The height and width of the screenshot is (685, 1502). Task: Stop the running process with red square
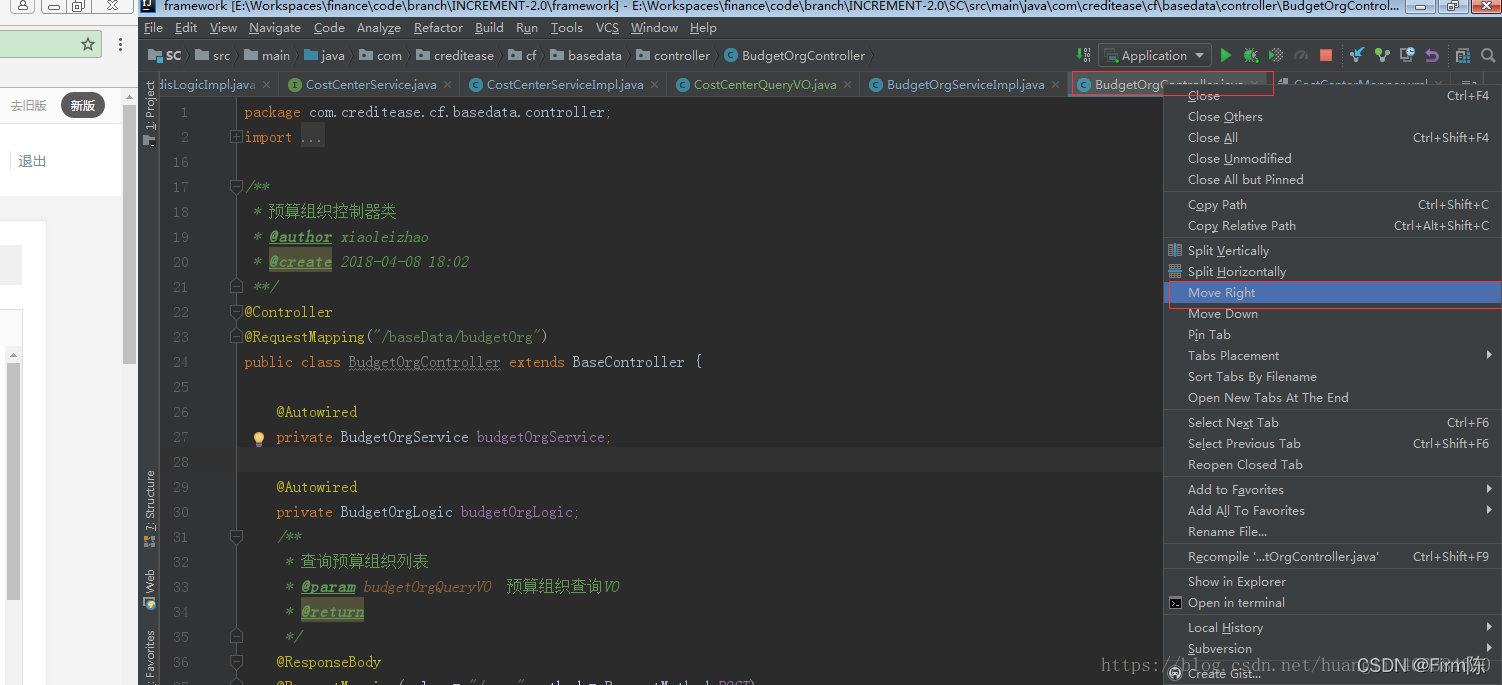(1326, 56)
